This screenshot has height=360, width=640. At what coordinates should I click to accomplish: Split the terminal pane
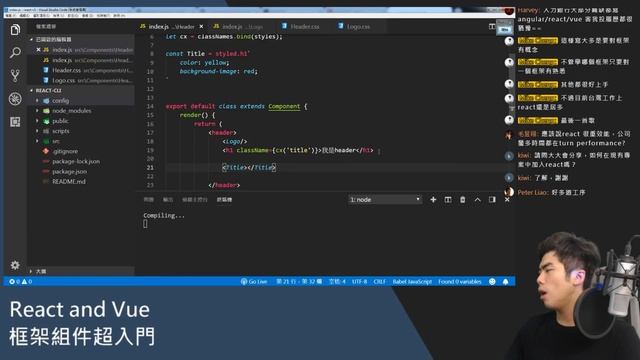(x=448, y=200)
